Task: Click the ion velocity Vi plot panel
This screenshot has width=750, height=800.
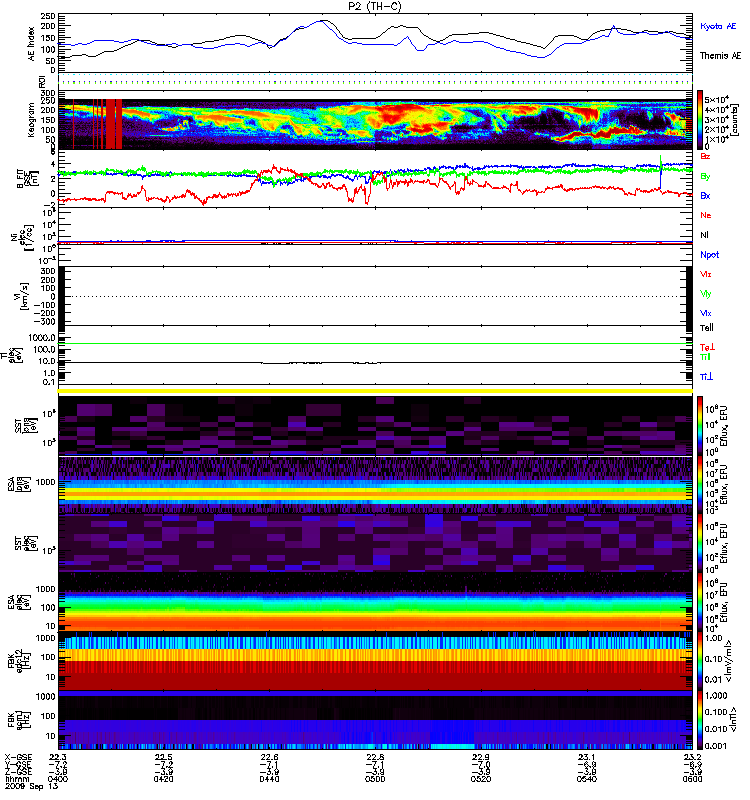Action: 375,296
